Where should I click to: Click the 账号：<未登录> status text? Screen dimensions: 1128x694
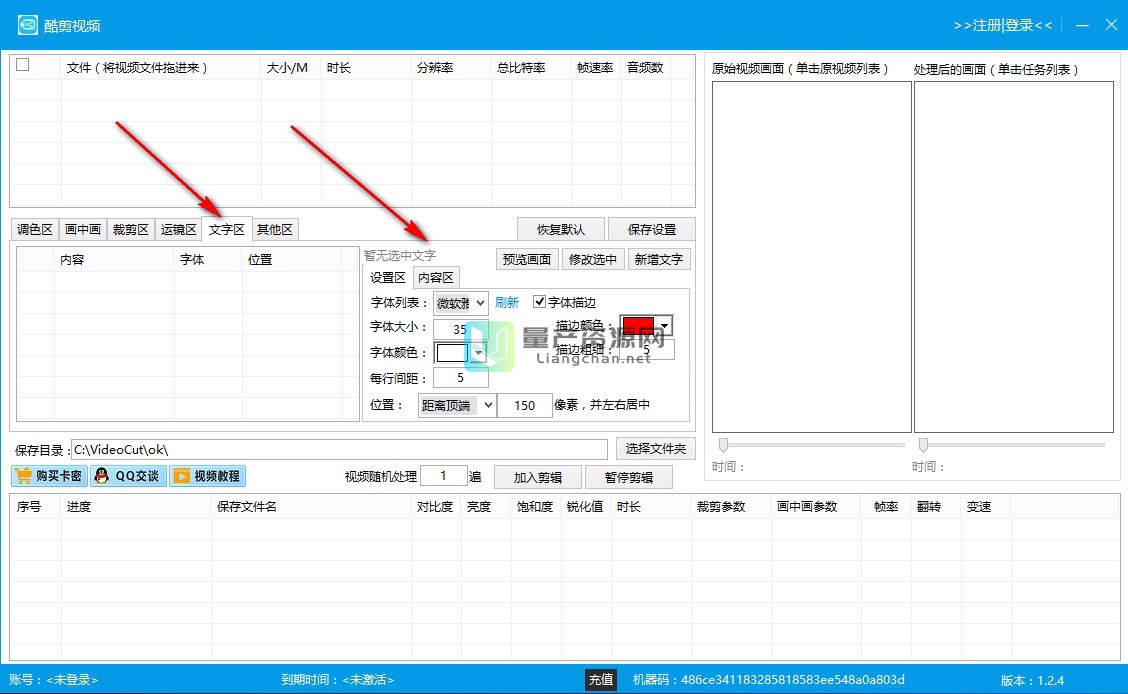point(53,679)
